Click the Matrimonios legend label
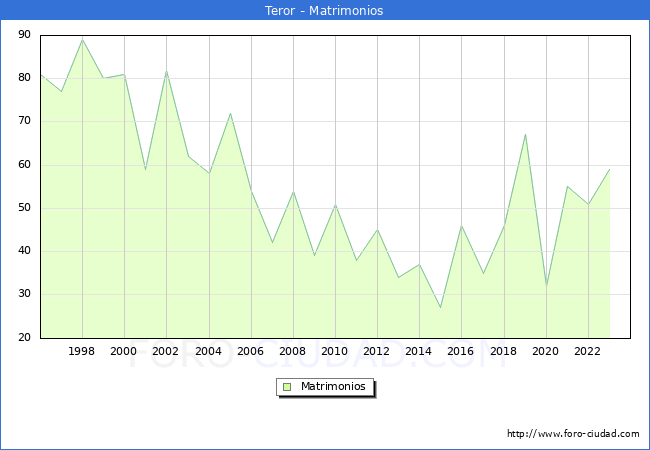Screen dimensions: 650x450 (x=333, y=386)
